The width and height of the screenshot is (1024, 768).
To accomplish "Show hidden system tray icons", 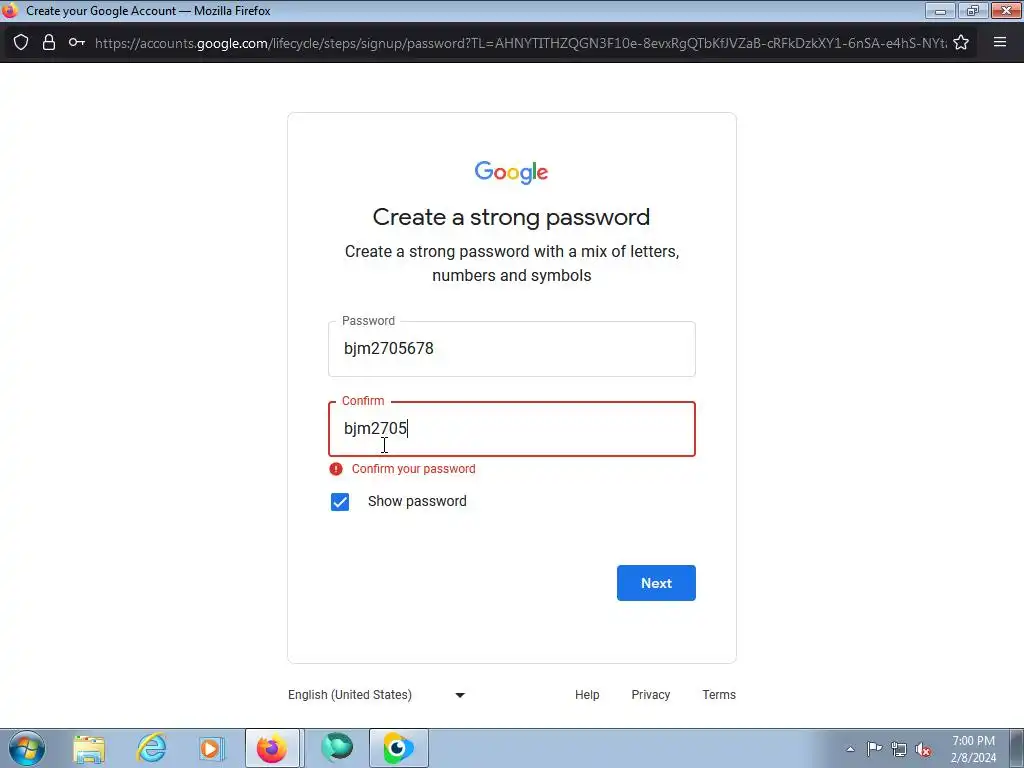I will pos(850,749).
